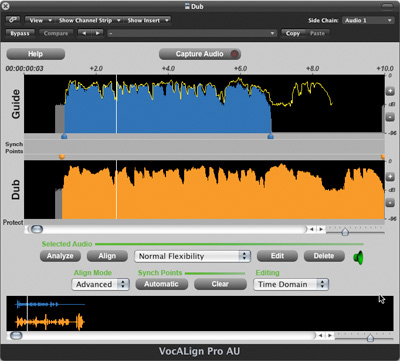The width and height of the screenshot is (400, 361).
Task: Select the Dub start orange marker
Action: 62,157
